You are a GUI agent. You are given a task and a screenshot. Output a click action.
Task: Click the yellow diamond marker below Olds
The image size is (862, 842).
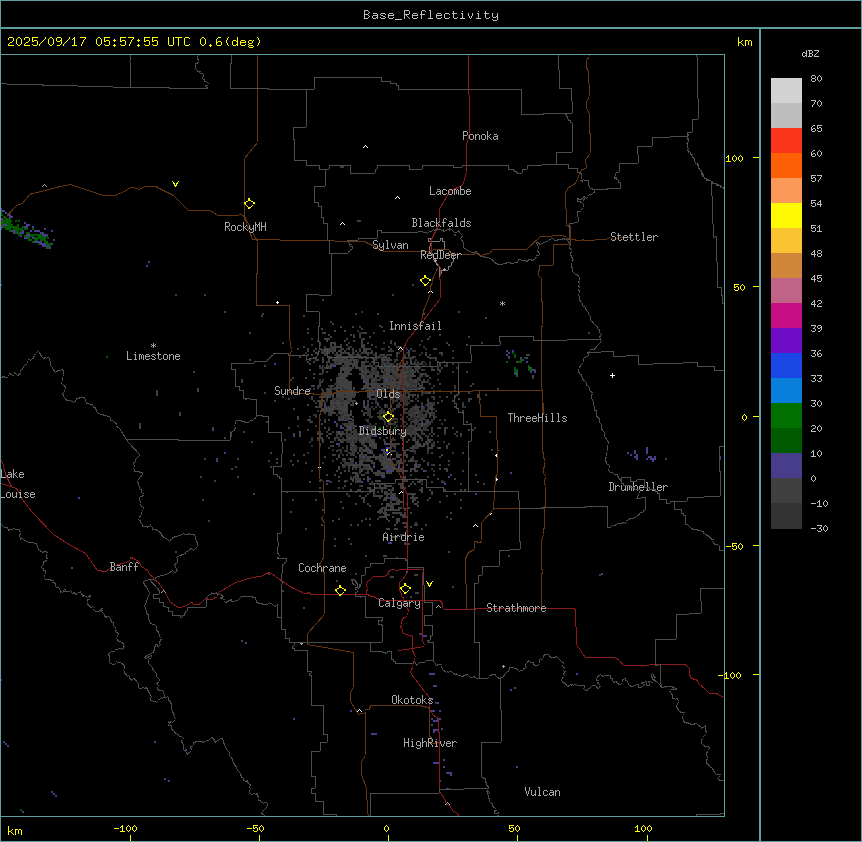(388, 417)
